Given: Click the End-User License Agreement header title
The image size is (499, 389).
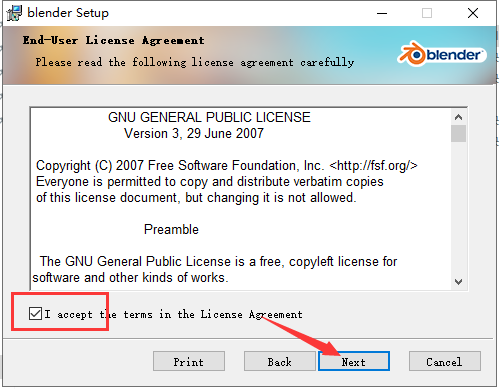Looking at the screenshot, I should coord(114,40).
